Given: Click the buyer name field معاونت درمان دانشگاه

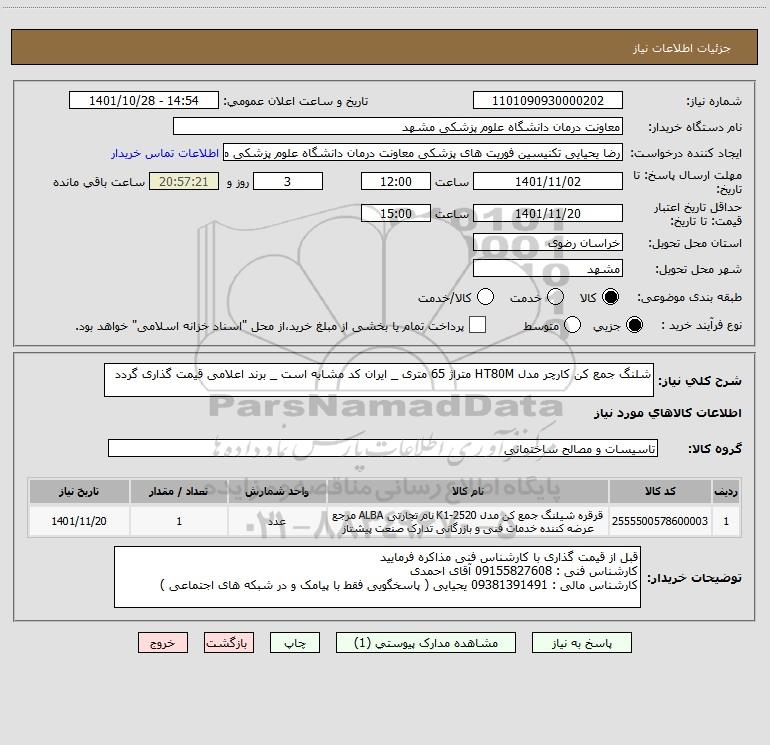Looking at the screenshot, I should pyautogui.click(x=398, y=127).
